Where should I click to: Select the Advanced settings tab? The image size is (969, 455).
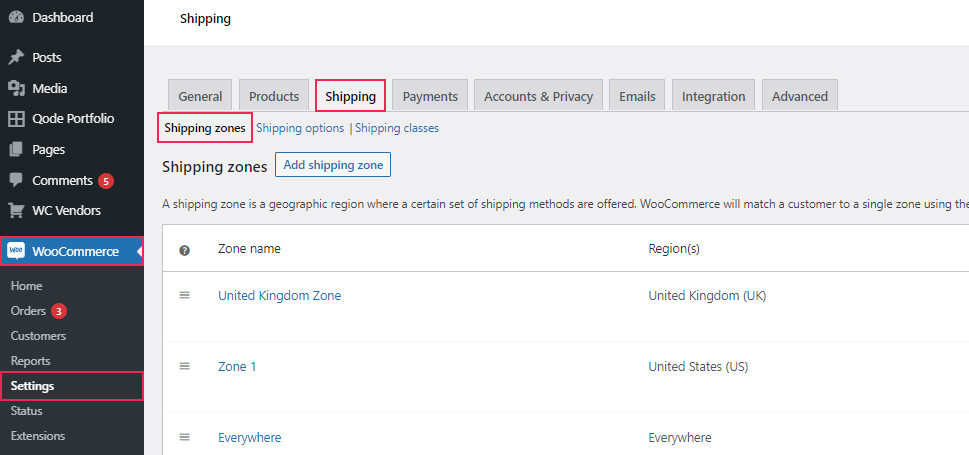point(800,96)
